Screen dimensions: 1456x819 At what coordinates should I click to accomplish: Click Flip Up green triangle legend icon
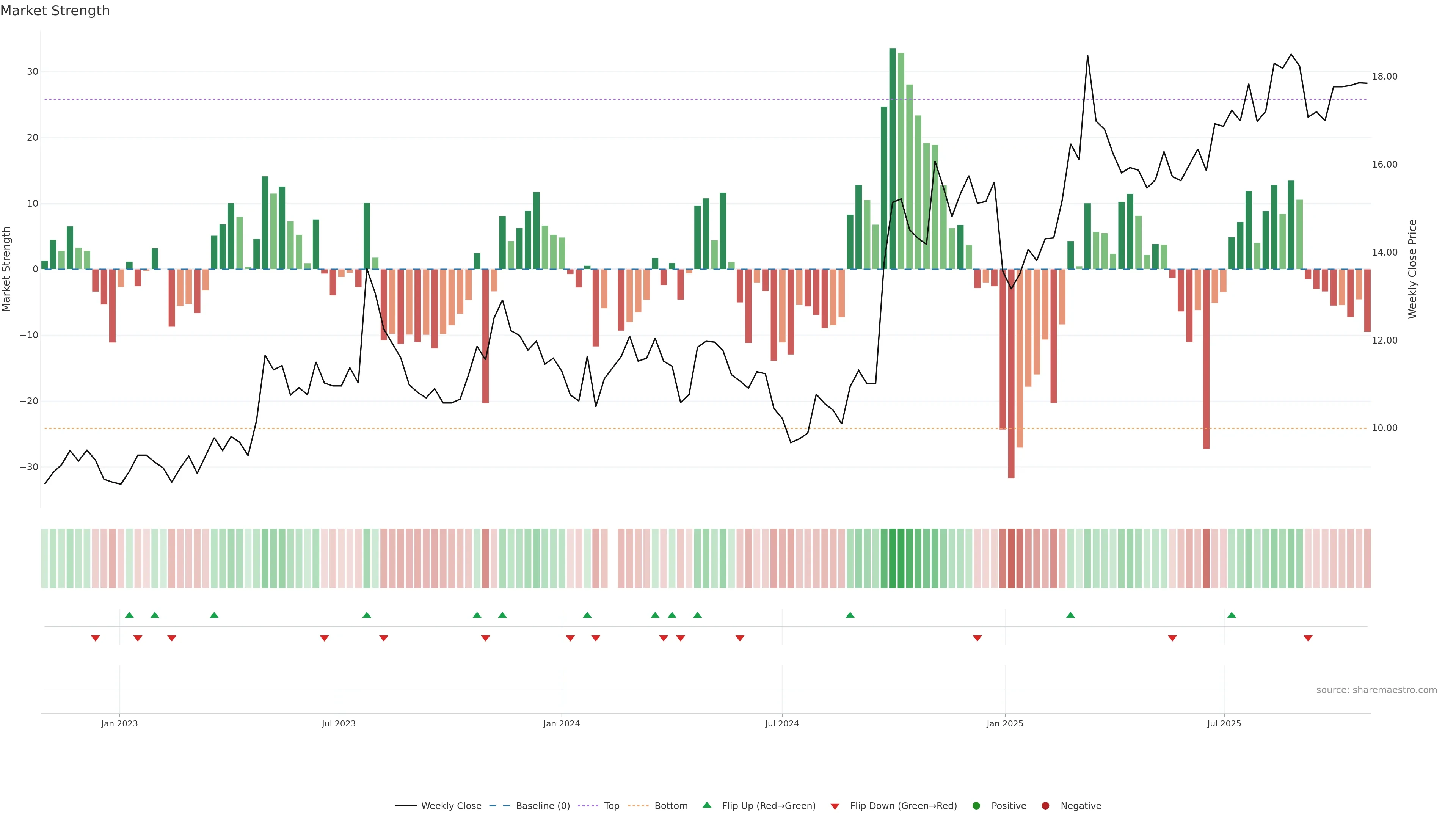click(706, 805)
